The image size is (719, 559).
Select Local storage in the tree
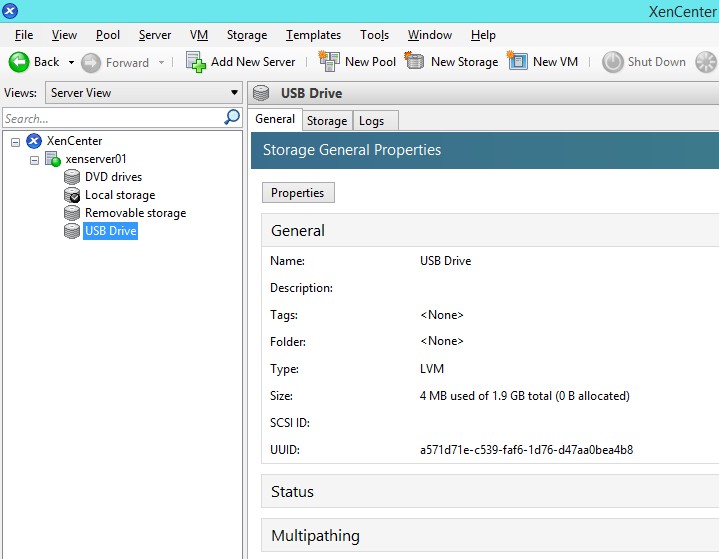(x=120, y=195)
